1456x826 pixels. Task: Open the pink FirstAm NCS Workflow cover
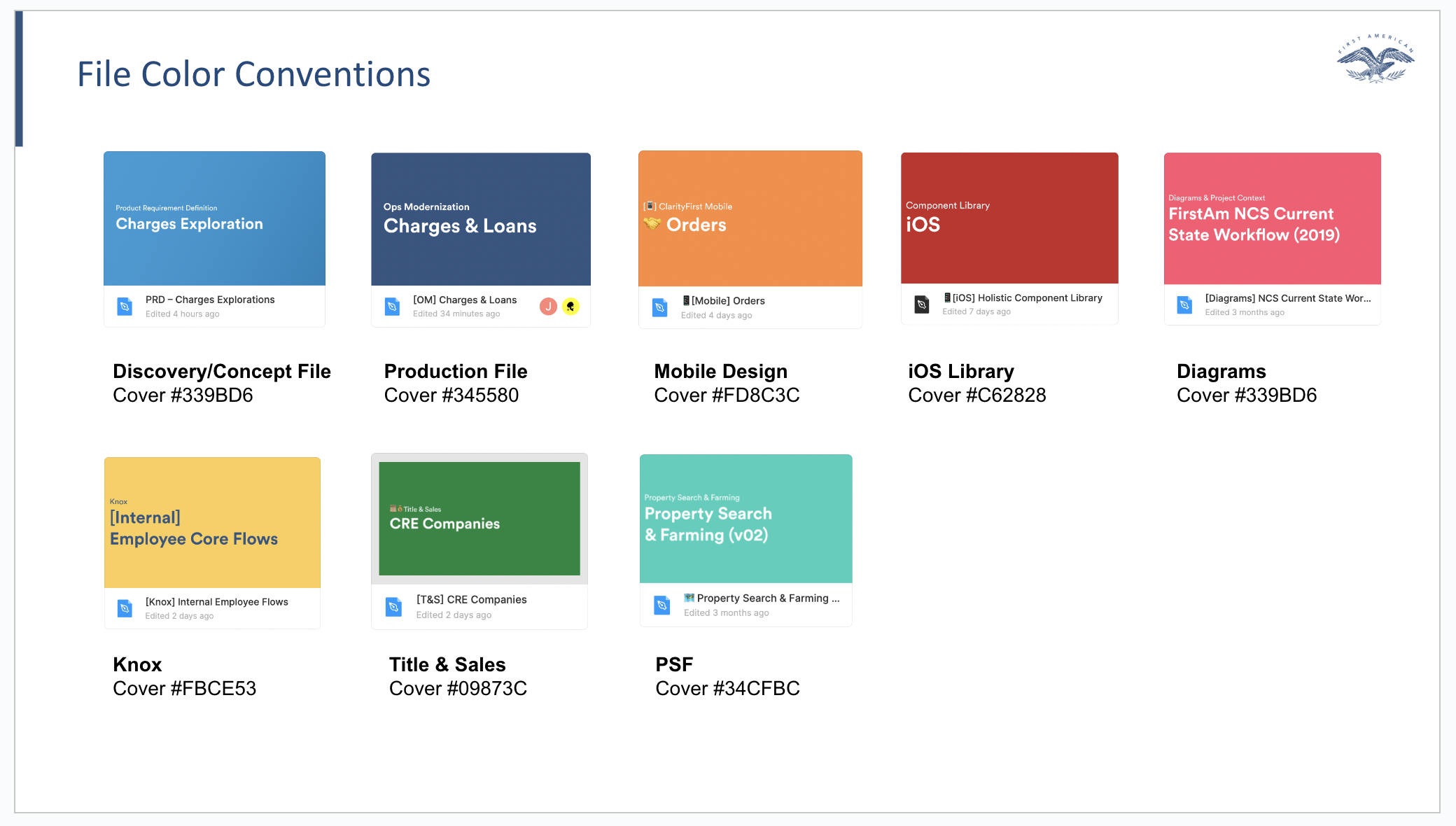click(1272, 218)
